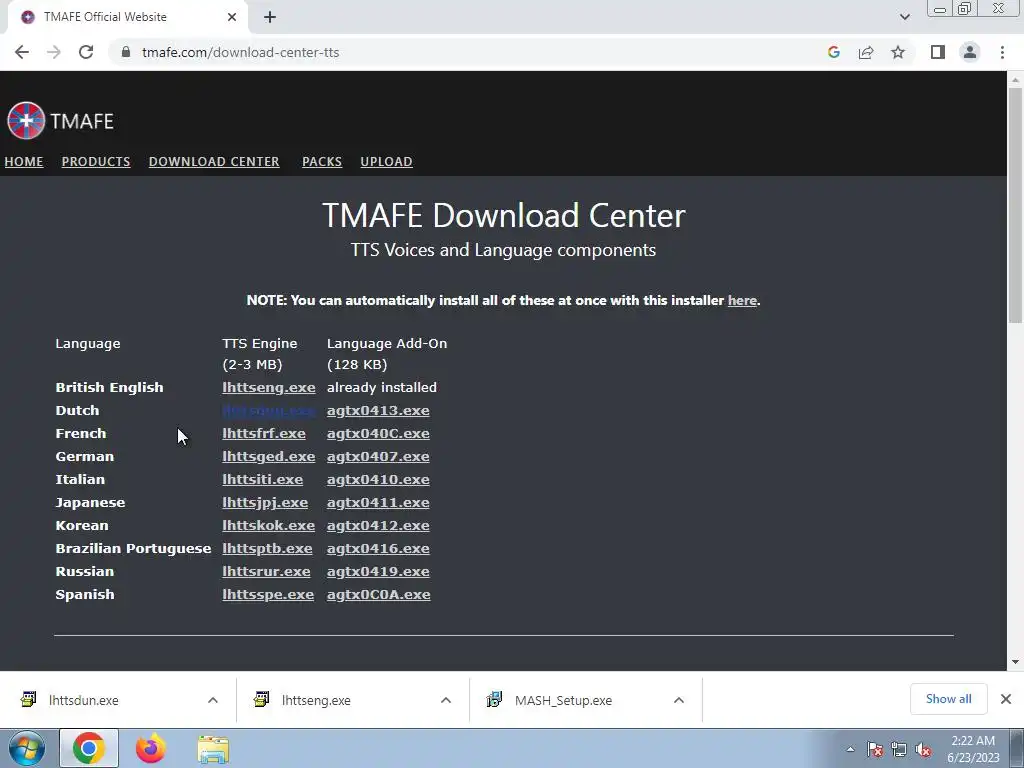The height and width of the screenshot is (768, 1024).
Task: Download lhttsfrf.exe French engine
Action: click(x=264, y=433)
